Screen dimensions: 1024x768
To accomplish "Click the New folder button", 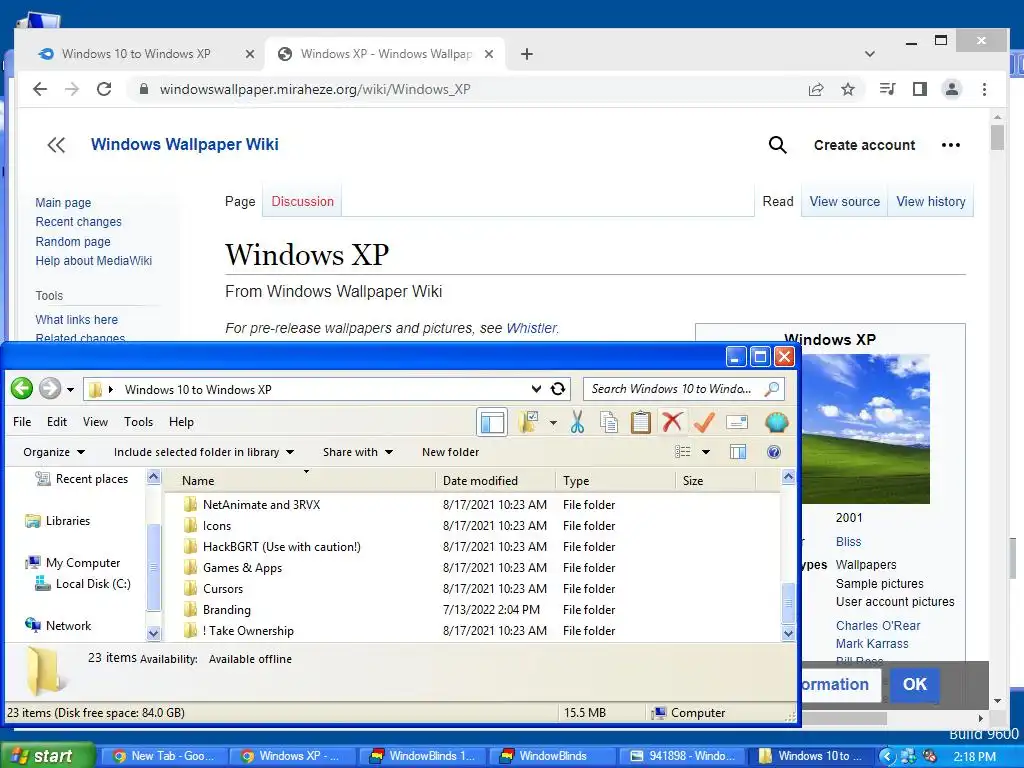I will [451, 452].
